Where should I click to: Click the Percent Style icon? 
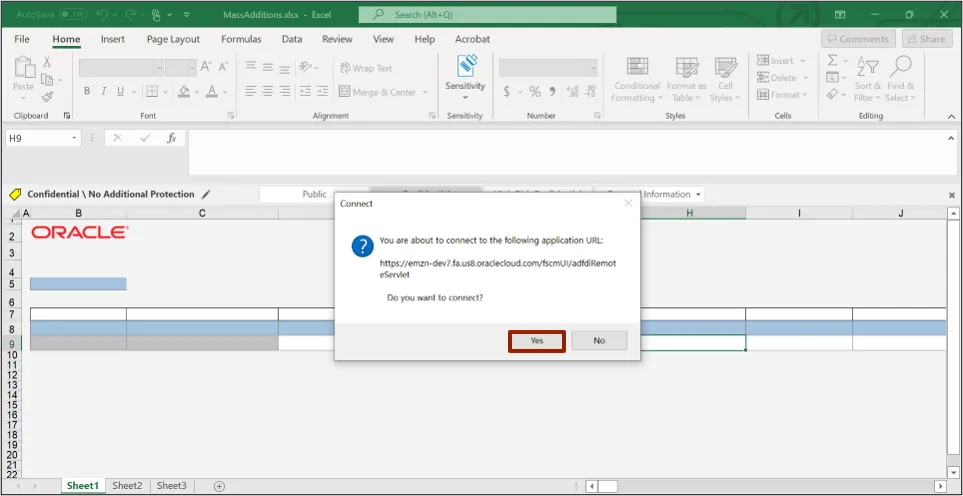[535, 92]
